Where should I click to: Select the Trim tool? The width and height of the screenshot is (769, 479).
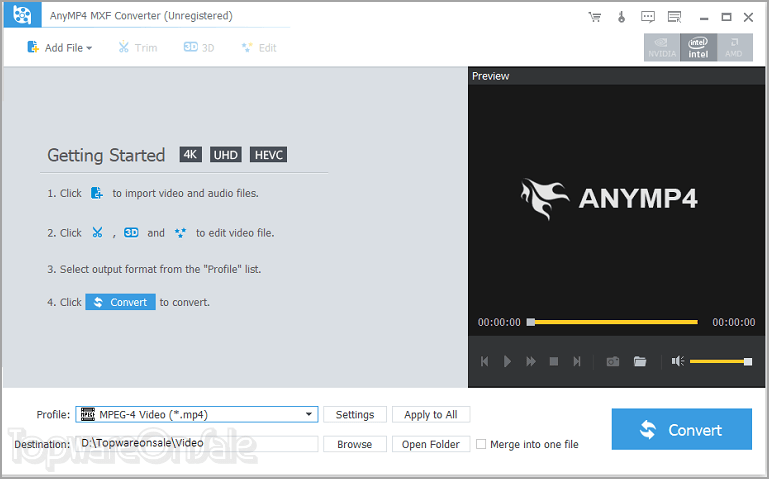pos(138,48)
